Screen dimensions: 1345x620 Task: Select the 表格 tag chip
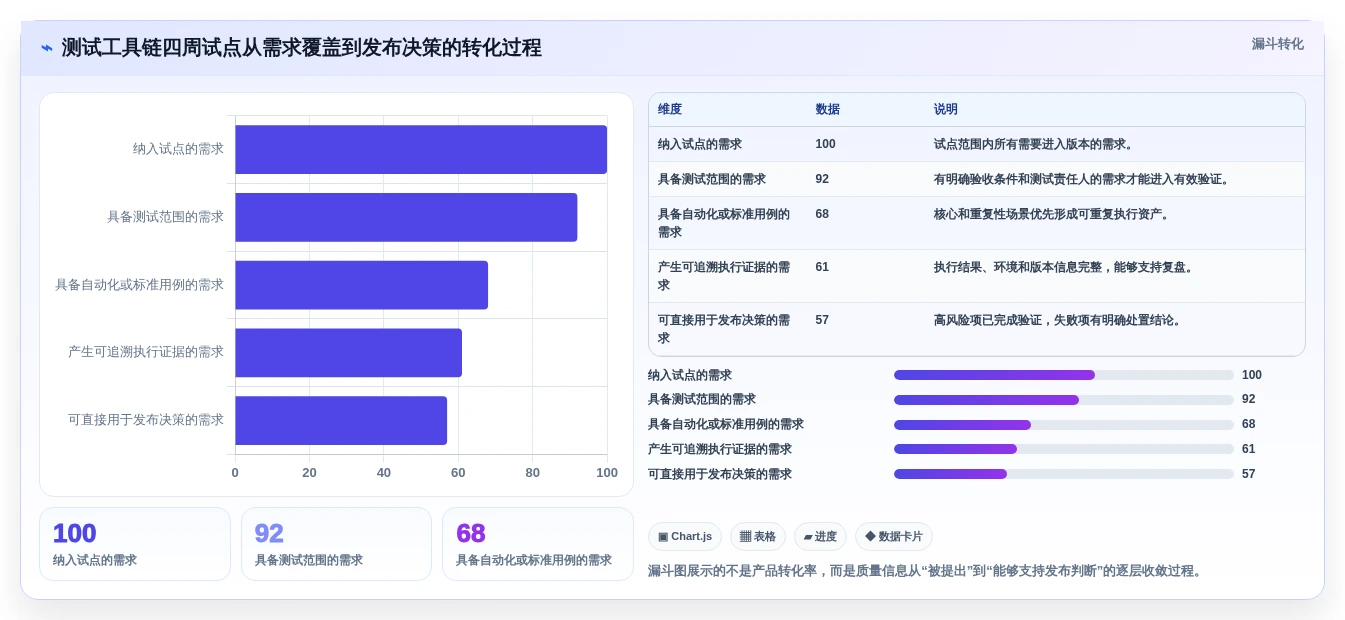coord(758,537)
